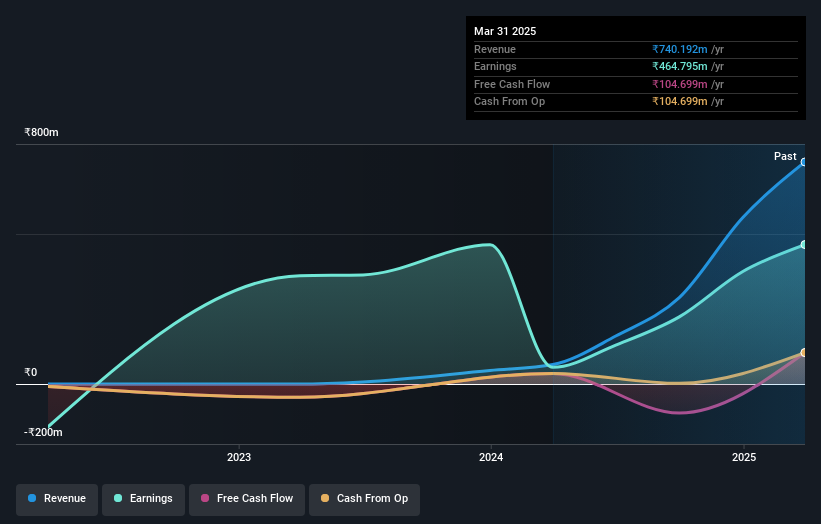Select the 2025 x-axis label
This screenshot has width=821, height=524.
tap(744, 457)
